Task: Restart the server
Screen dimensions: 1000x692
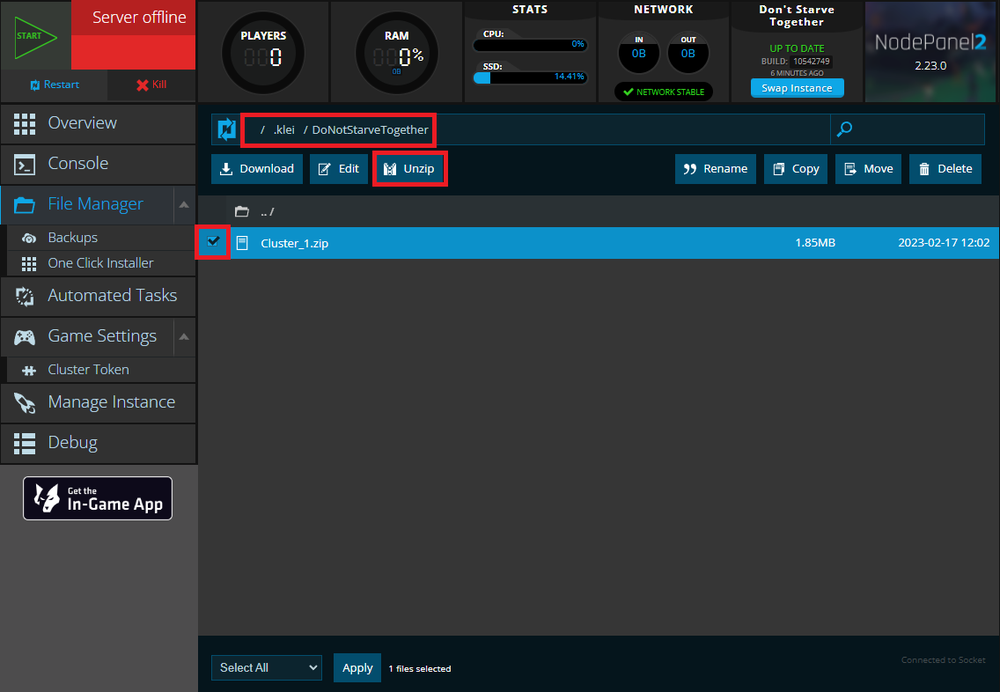Action: click(54, 85)
